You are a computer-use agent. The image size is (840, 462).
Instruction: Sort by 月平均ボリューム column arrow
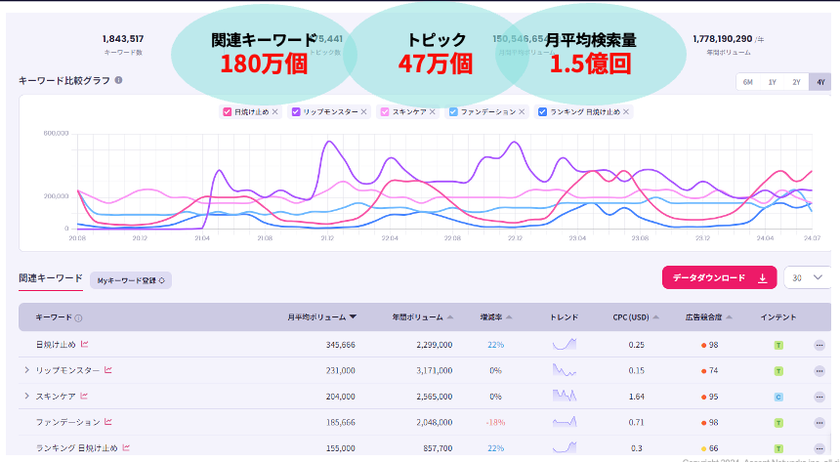coord(353,317)
